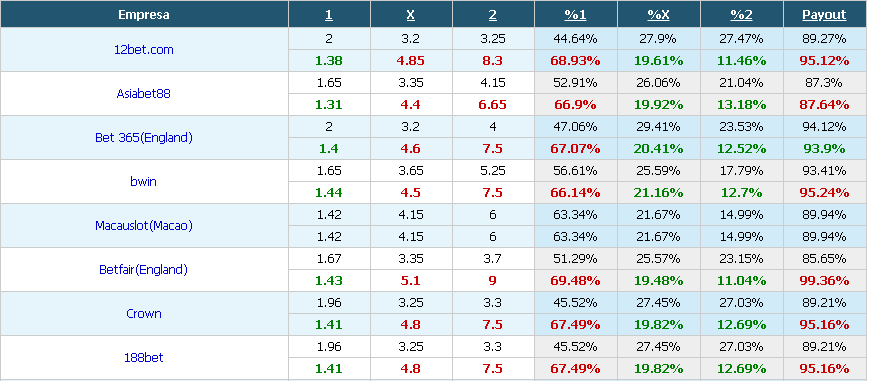Select Asiabet88's 87.64% payout cell
869x381 pixels.
824,104
